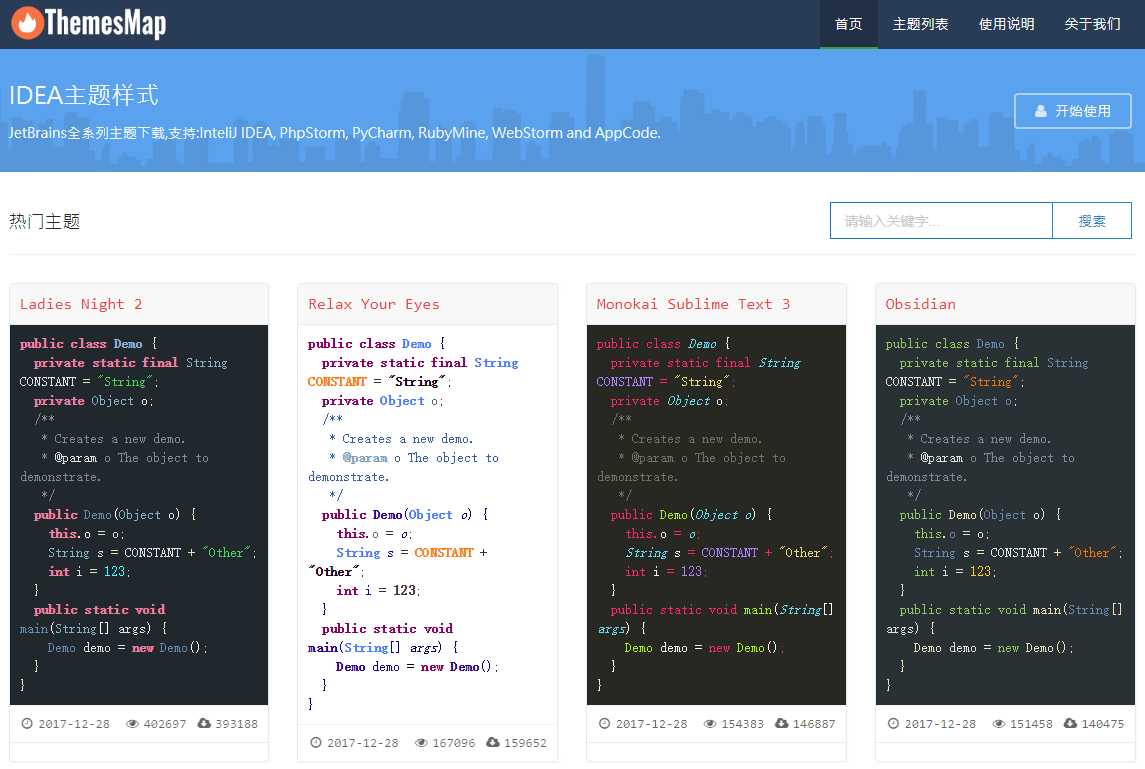The image size is (1145, 769).
Task: Open the Relax Your Eyes code preview
Action: click(427, 524)
